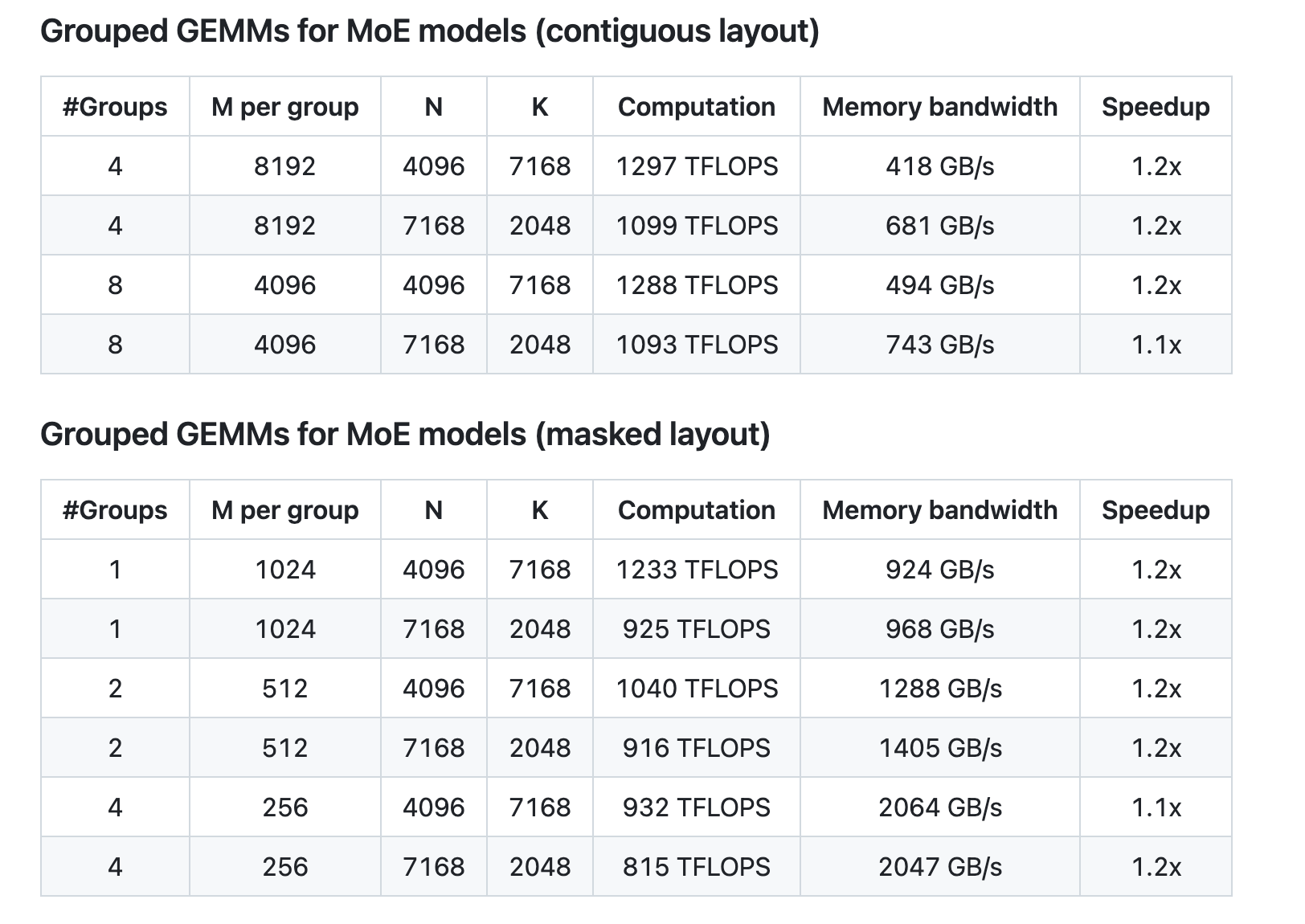Click the 1288 TFLOPS computation value

click(697, 285)
